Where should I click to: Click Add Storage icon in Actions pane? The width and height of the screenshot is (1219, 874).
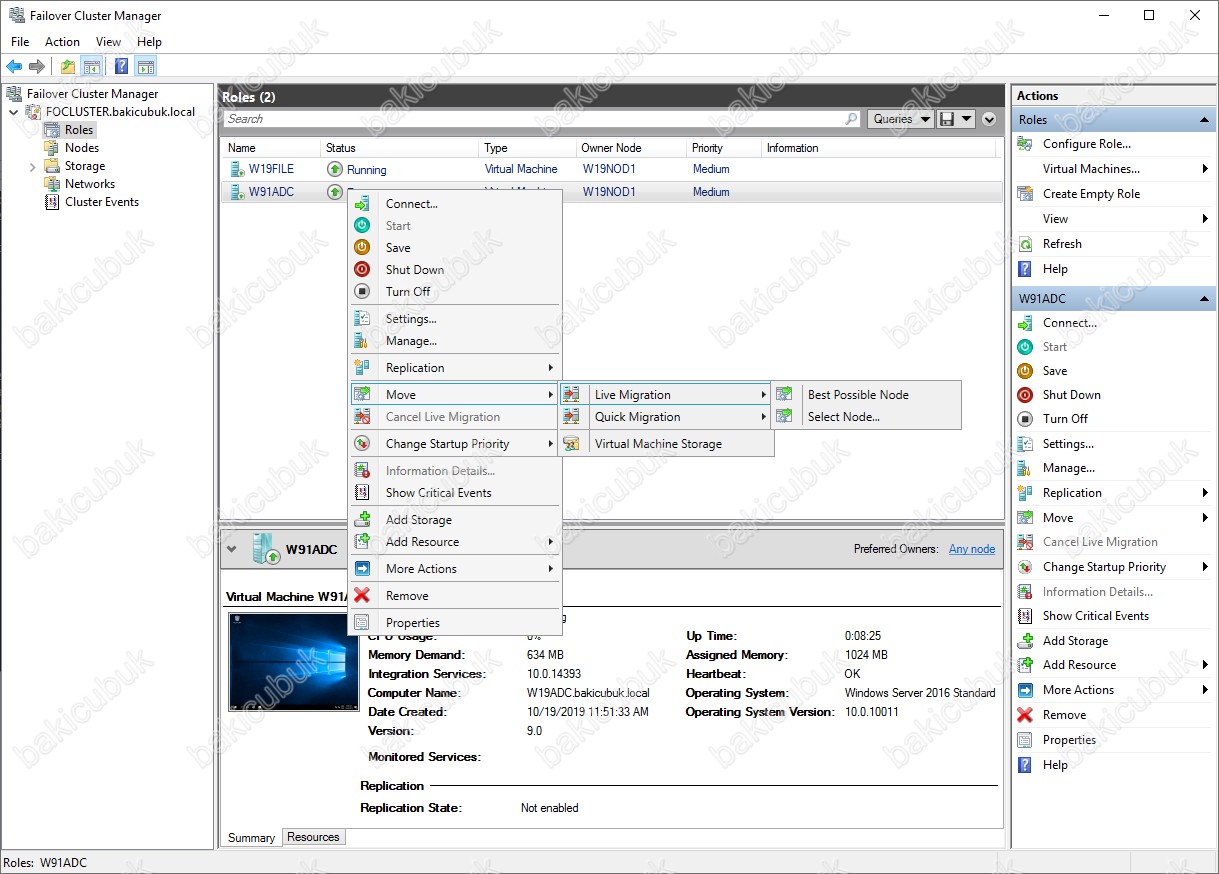point(1025,641)
